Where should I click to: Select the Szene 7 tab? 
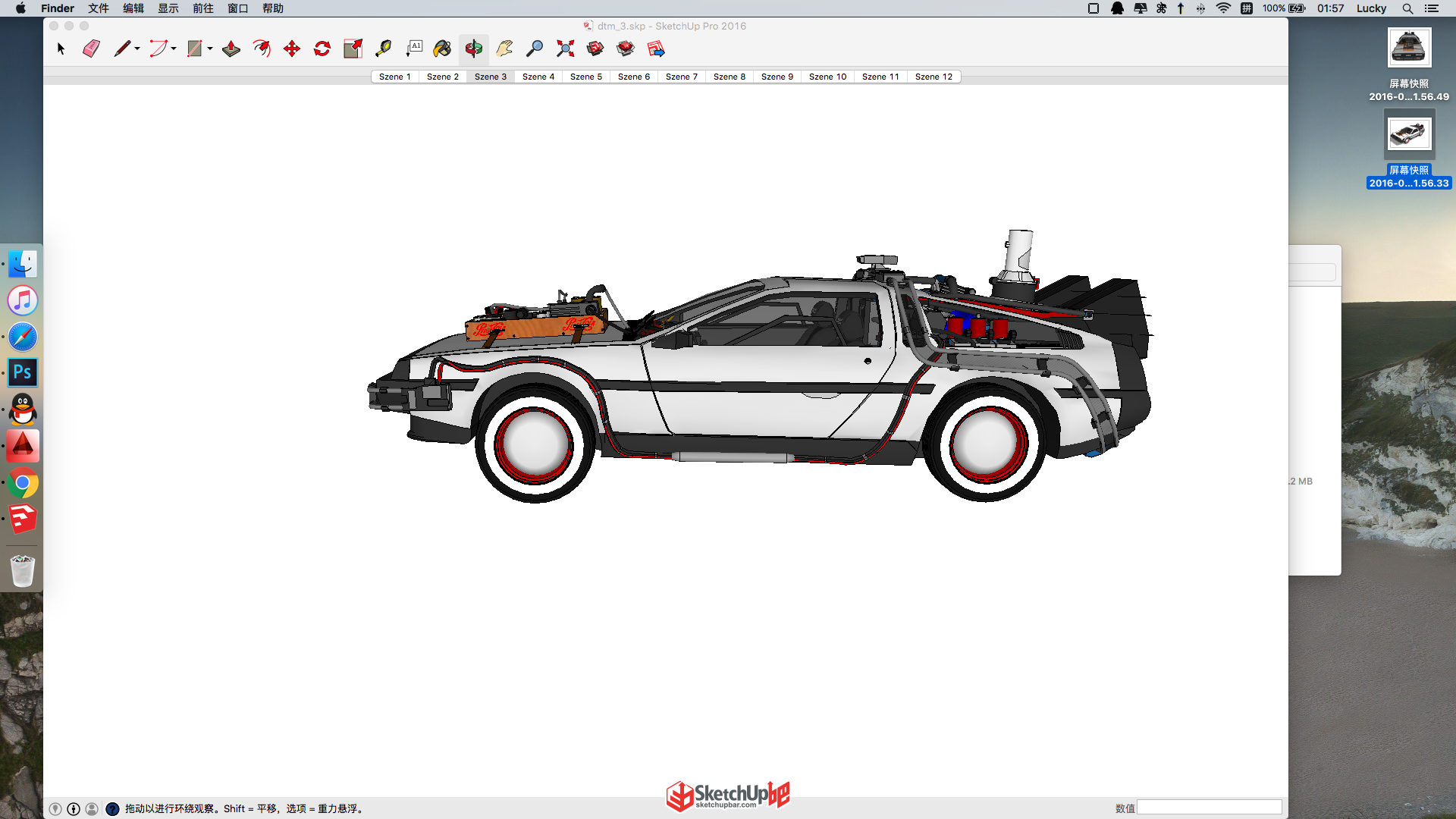coord(682,77)
